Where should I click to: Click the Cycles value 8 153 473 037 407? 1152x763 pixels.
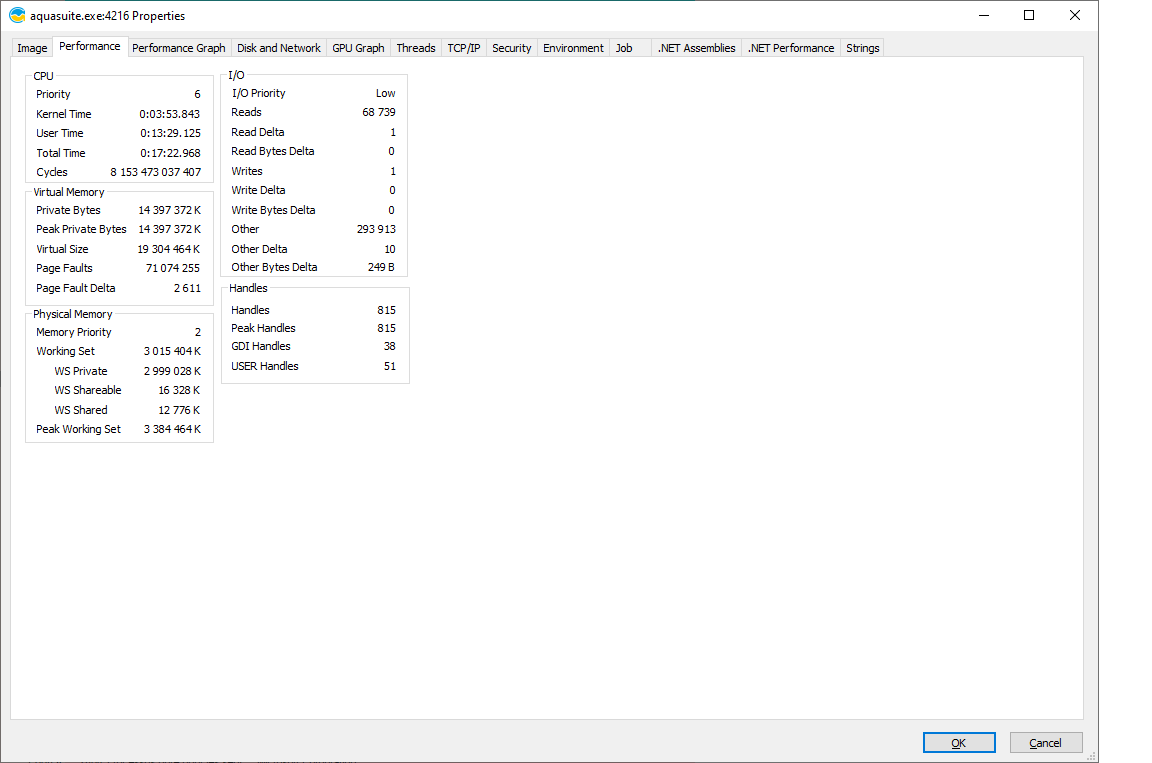(156, 172)
